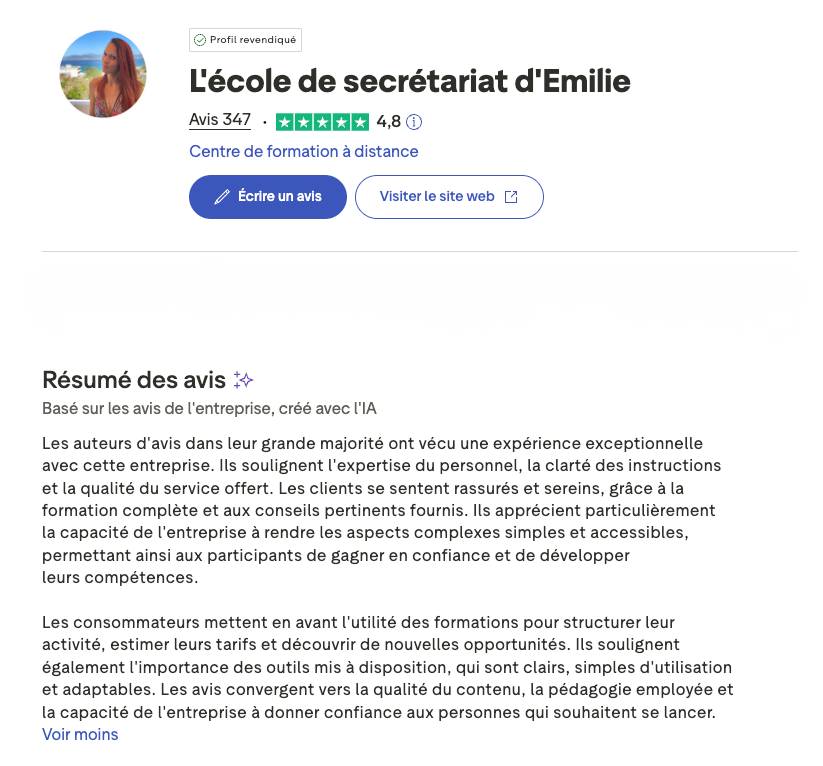Click the title L'école de secrétariat d'Emilie
The width and height of the screenshot is (823, 766).
click(410, 81)
